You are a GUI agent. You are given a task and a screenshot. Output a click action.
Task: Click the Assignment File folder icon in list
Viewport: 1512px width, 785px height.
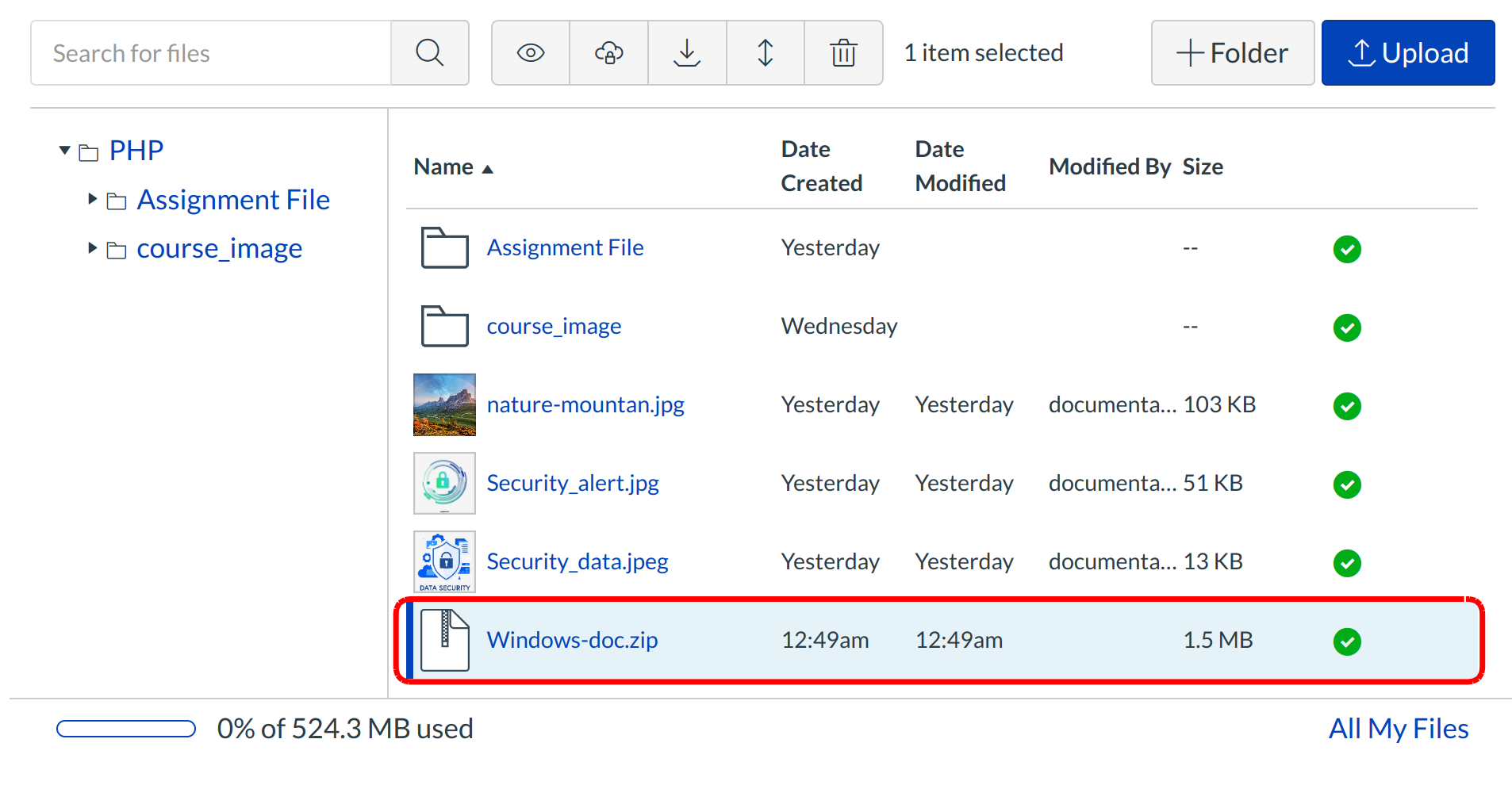(444, 248)
